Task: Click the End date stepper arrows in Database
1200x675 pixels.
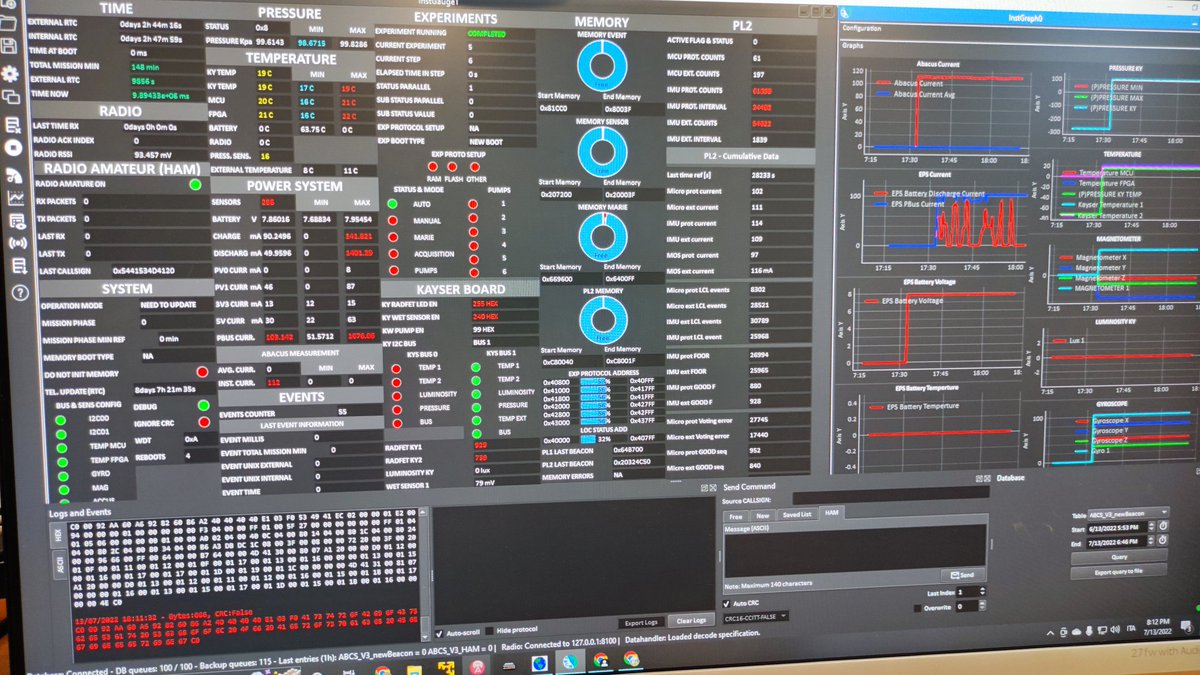Action: tap(1153, 541)
